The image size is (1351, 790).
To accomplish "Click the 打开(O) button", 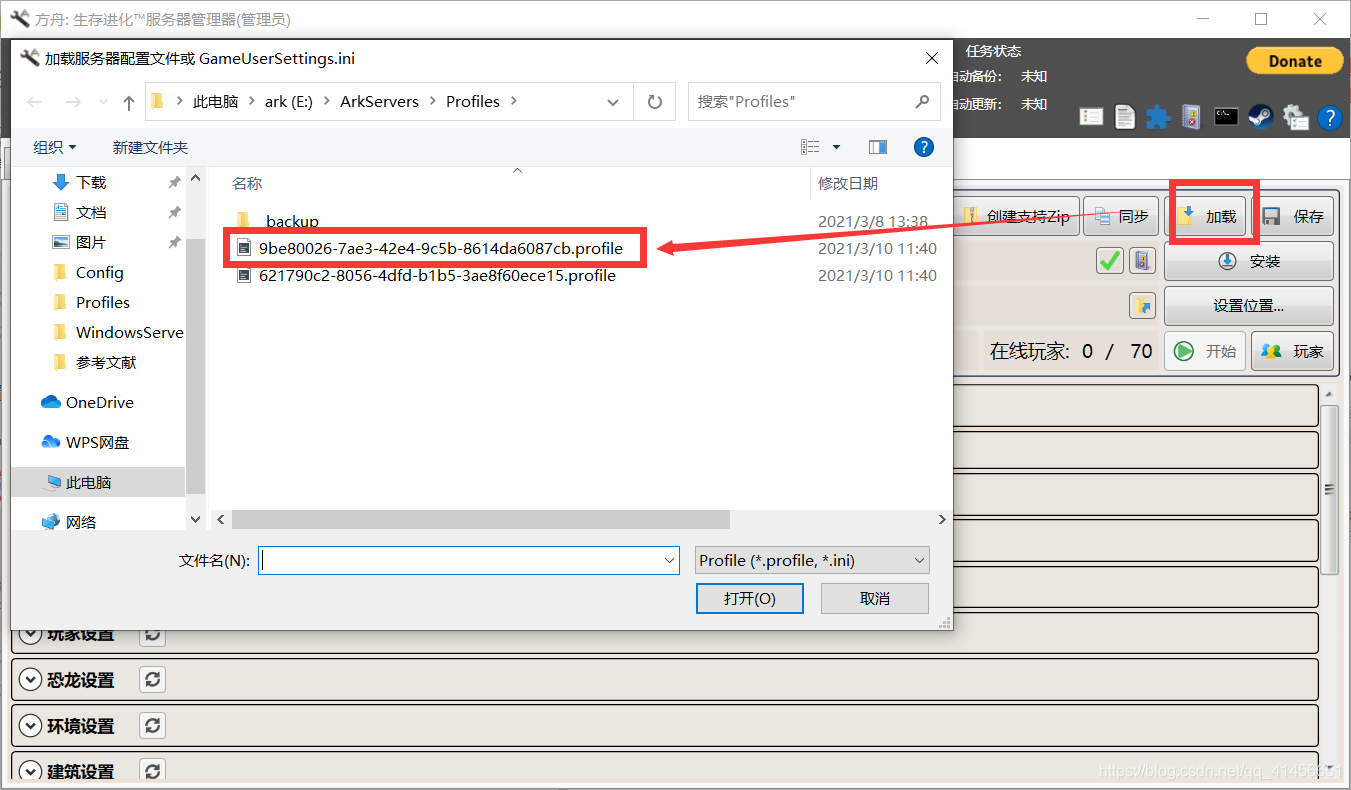I will pos(750,598).
